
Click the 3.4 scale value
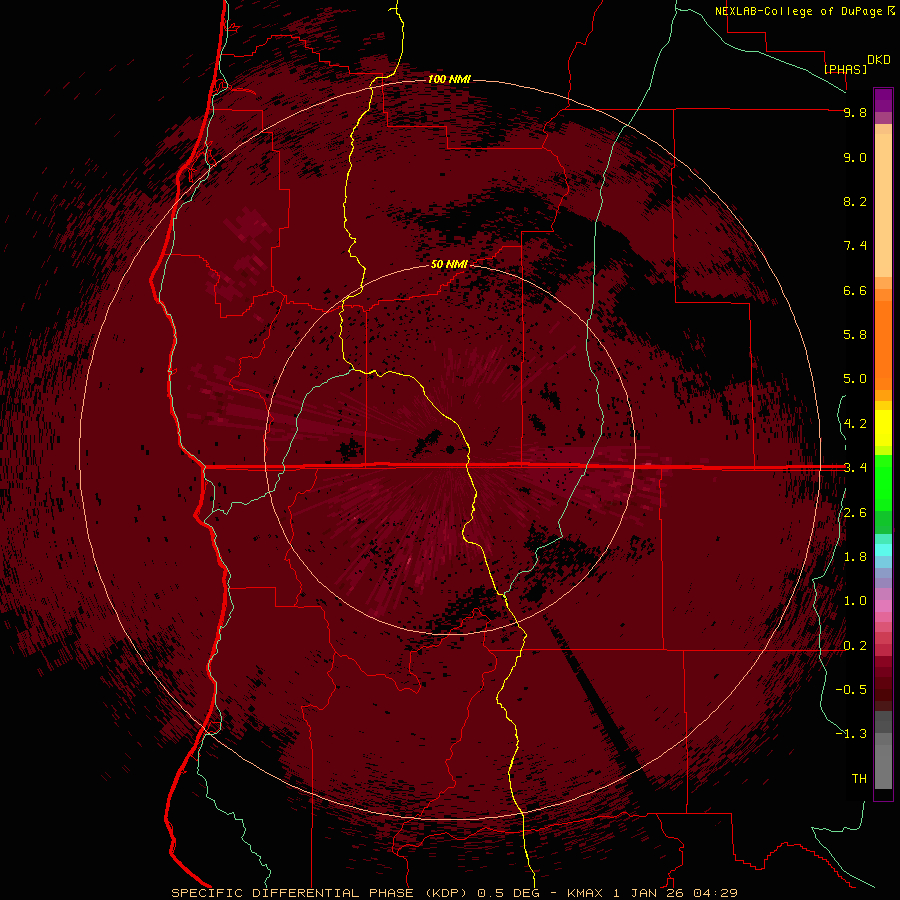pos(855,468)
